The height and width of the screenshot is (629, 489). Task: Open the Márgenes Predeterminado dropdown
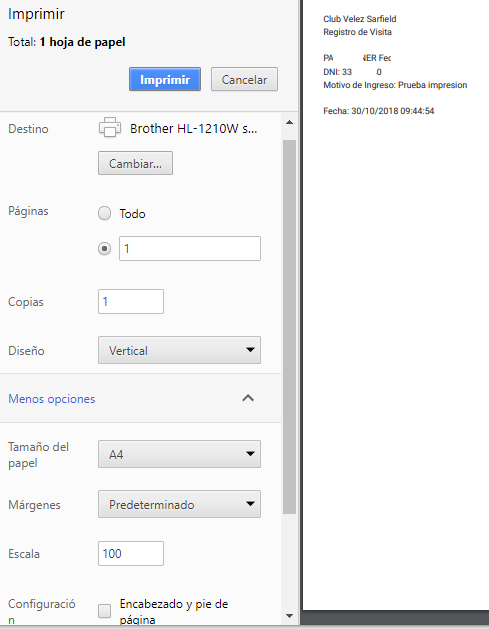point(179,504)
